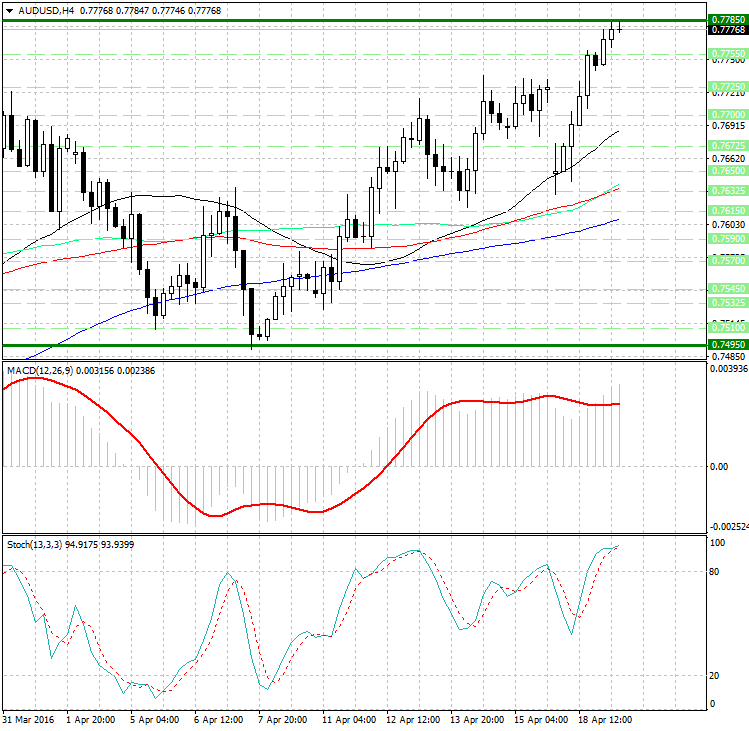
Task: Click the MACD 0.00 zero level label
Action: tap(718, 467)
